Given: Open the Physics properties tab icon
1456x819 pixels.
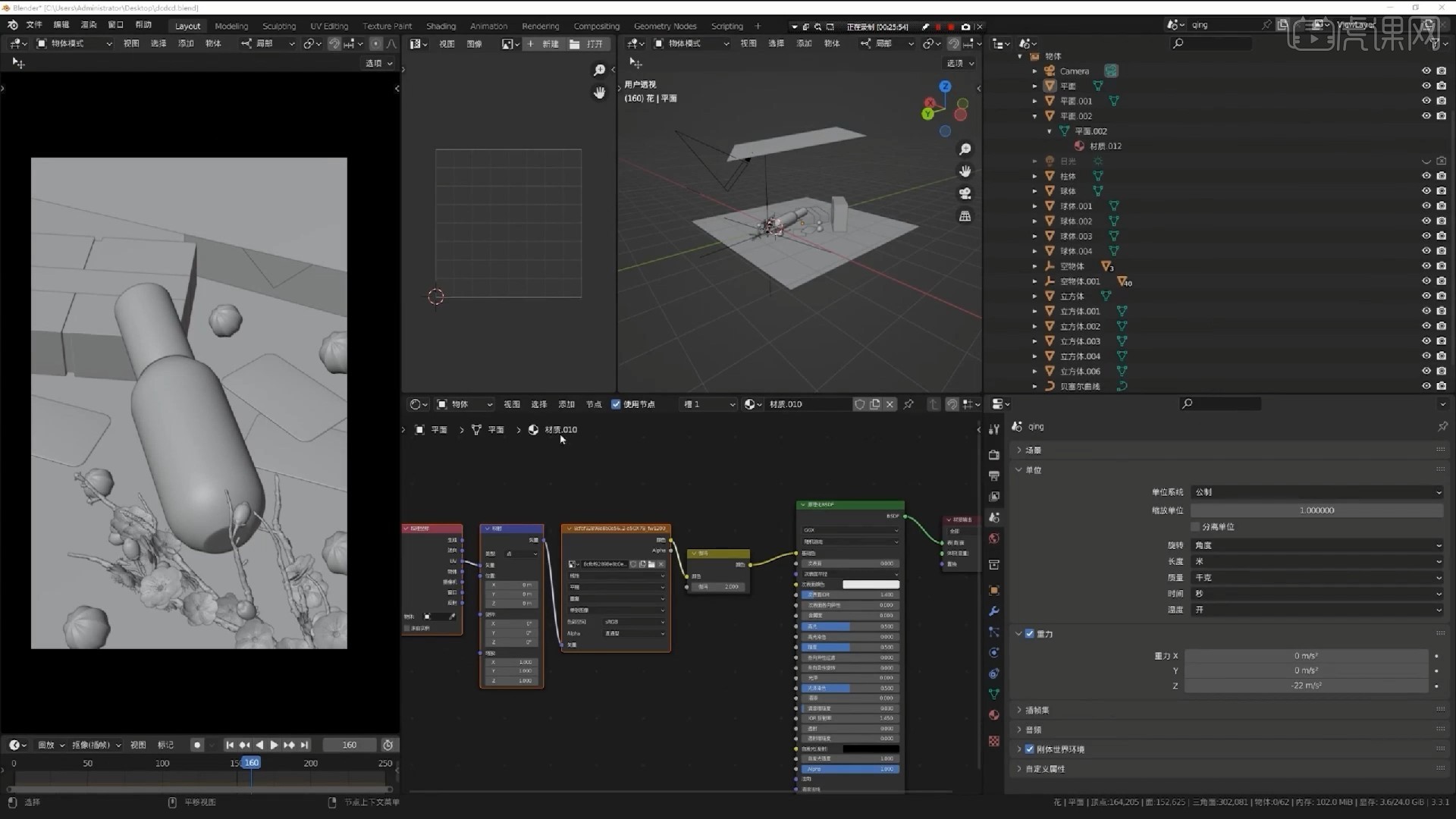Looking at the screenshot, I should click(994, 652).
